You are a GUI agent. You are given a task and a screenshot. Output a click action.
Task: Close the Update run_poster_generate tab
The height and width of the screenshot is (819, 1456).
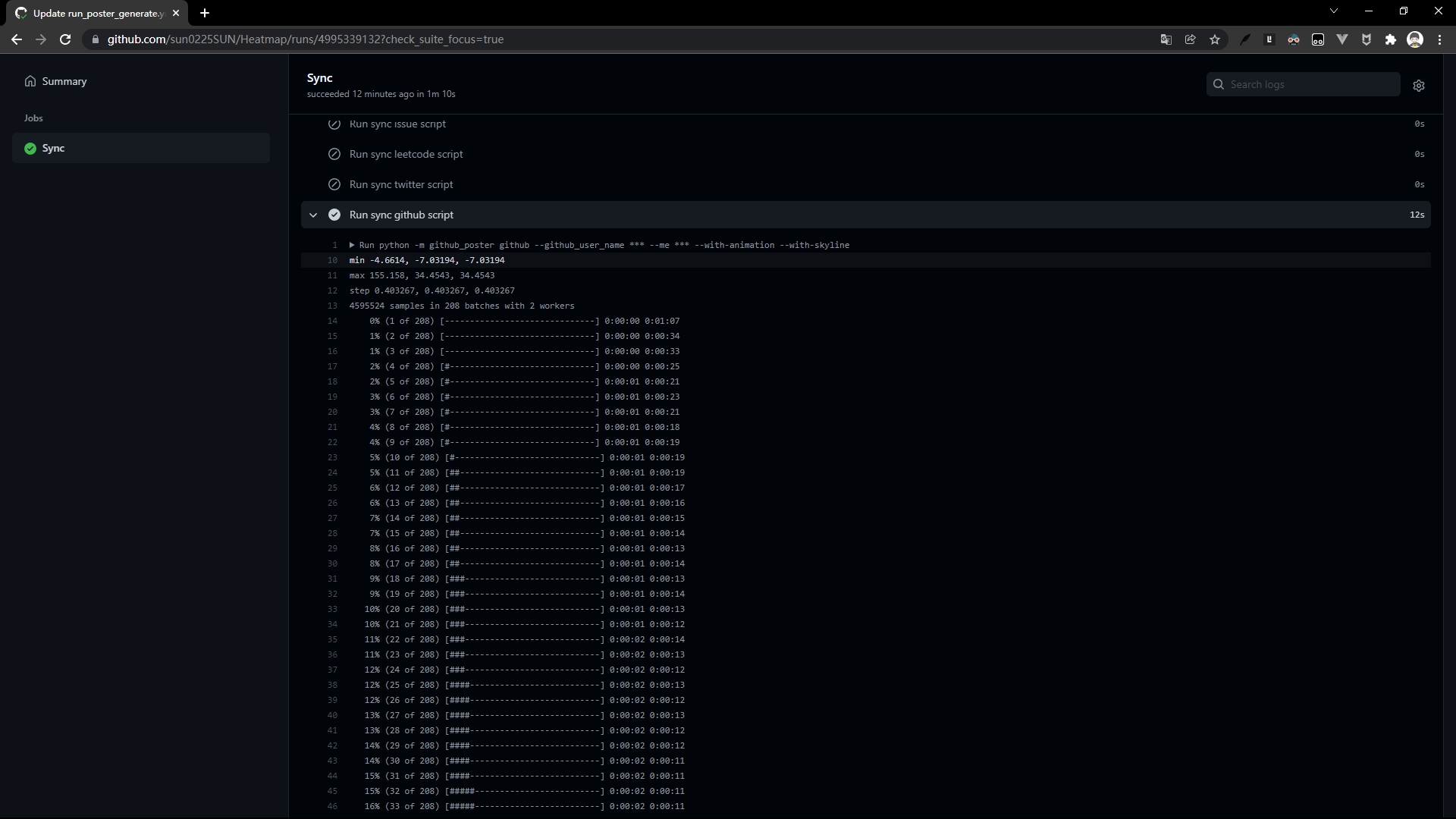[176, 13]
